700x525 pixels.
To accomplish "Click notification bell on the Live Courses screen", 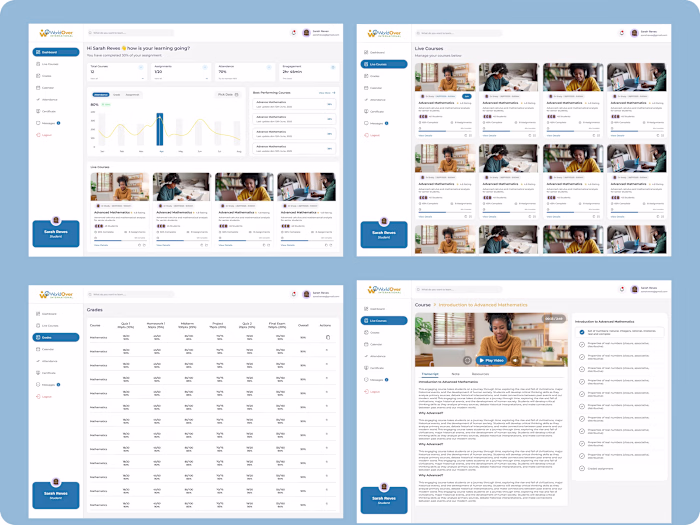I will click(x=621, y=33).
